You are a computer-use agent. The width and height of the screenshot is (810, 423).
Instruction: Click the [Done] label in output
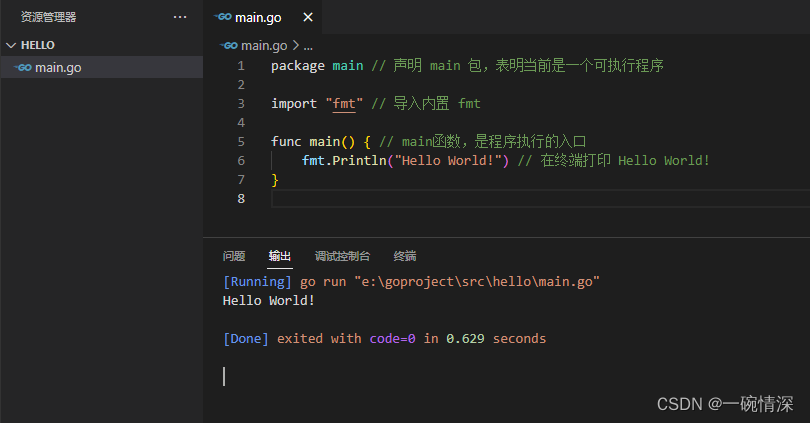245,339
